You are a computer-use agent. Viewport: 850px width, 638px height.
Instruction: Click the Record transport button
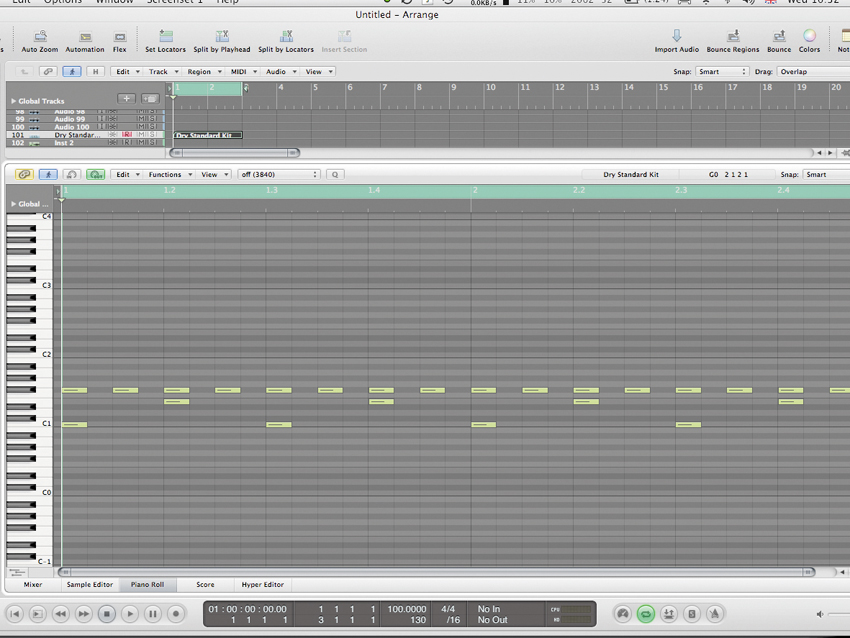point(176,614)
